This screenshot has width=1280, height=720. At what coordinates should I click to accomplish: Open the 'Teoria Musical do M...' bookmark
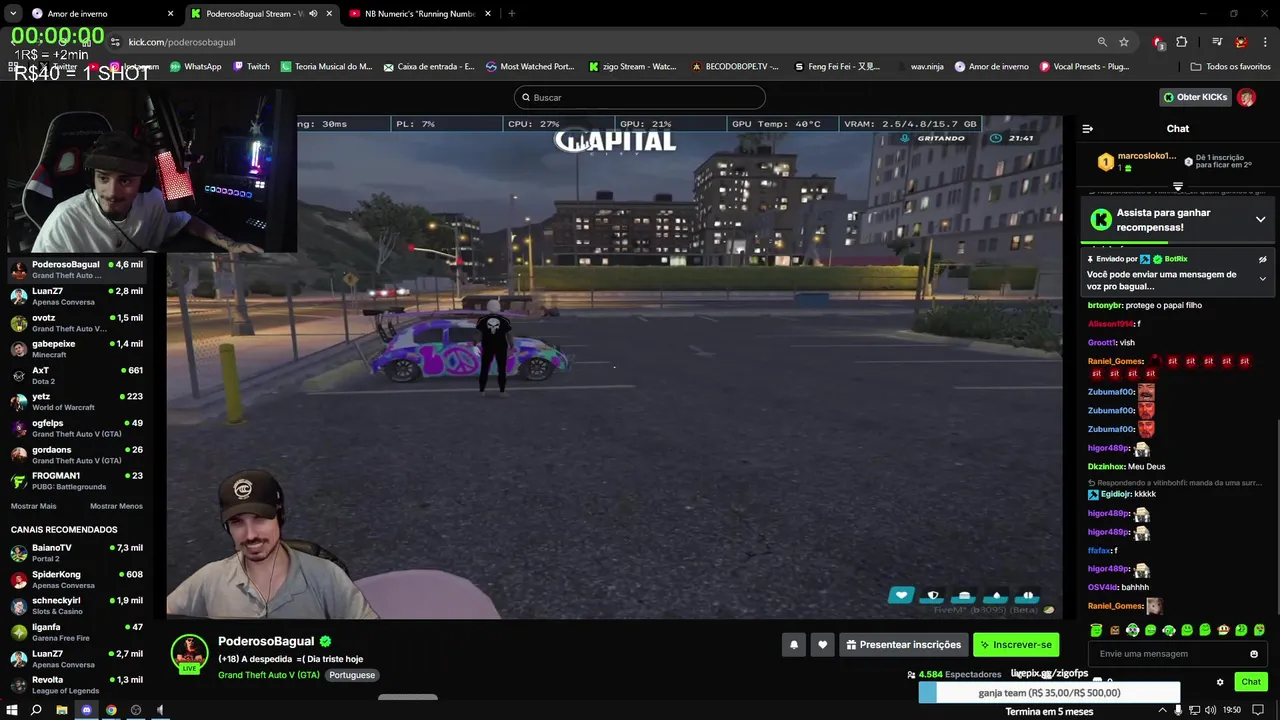[x=326, y=67]
